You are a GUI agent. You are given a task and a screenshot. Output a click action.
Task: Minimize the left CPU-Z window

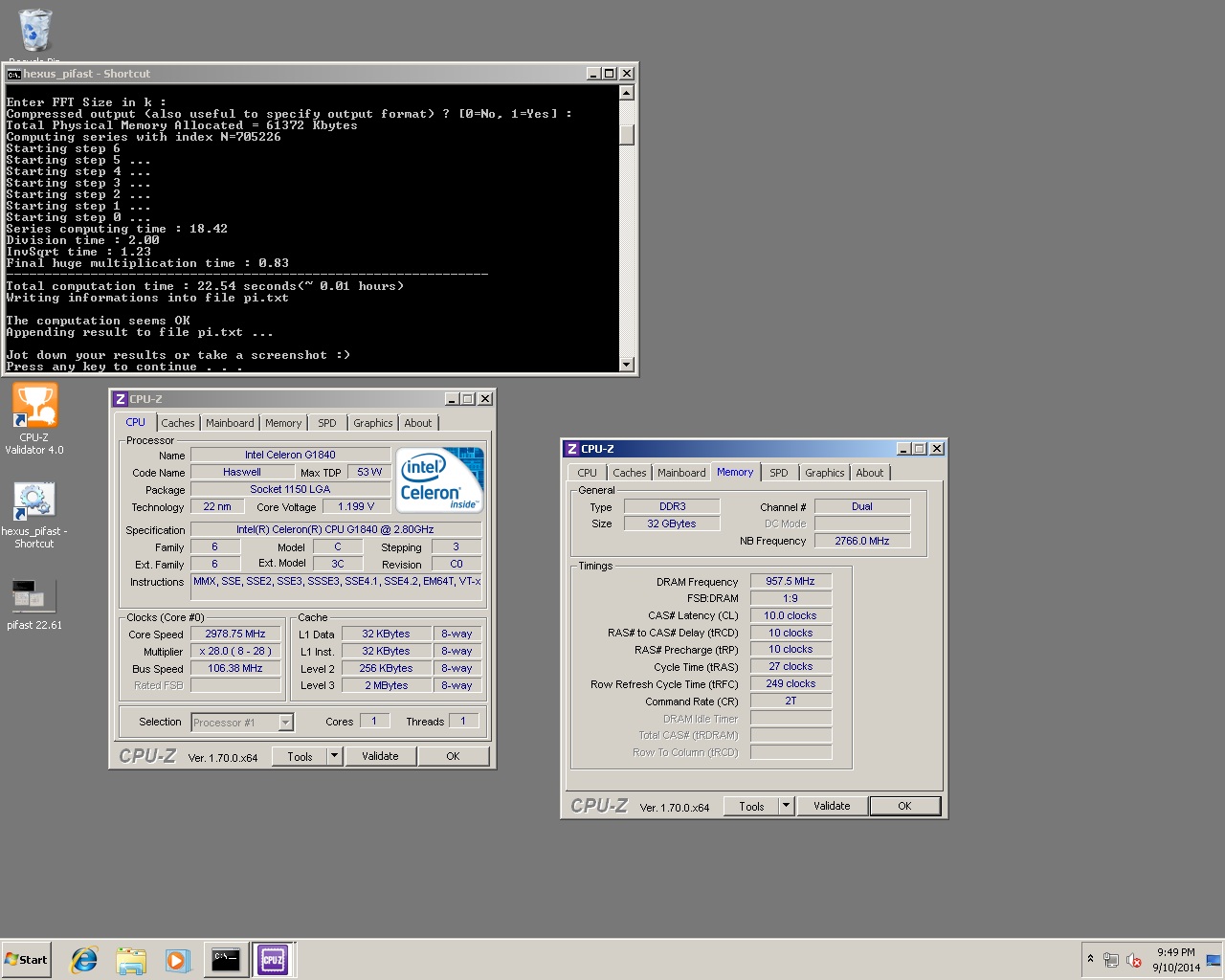pyautogui.click(x=451, y=399)
